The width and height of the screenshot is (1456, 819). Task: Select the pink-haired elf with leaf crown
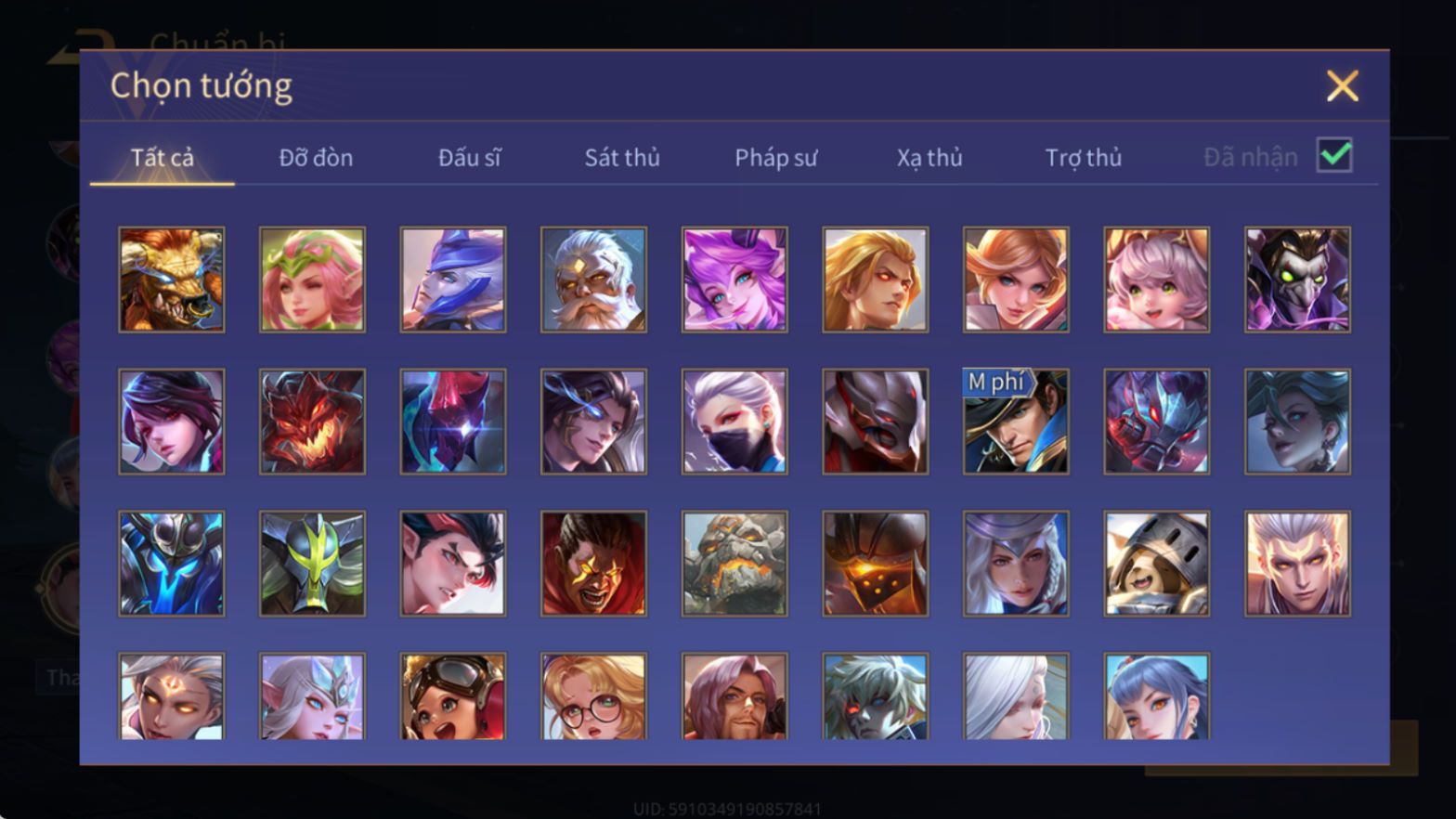(312, 279)
